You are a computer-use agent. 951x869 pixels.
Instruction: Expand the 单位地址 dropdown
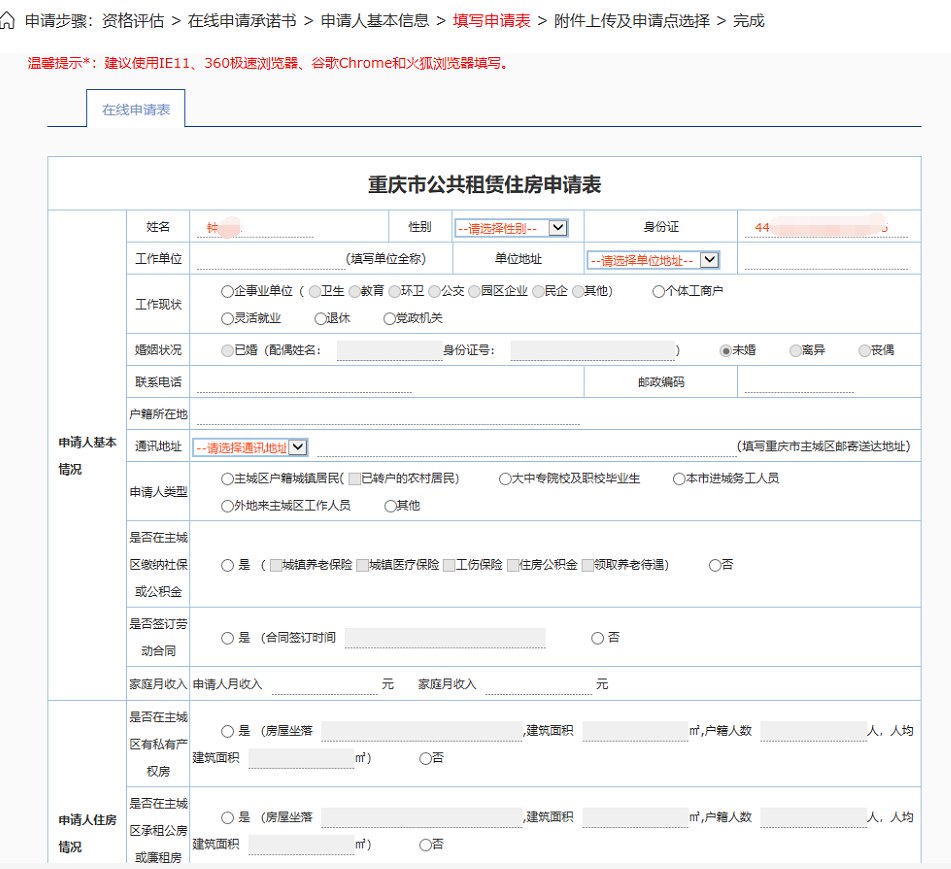pyautogui.click(x=653, y=260)
